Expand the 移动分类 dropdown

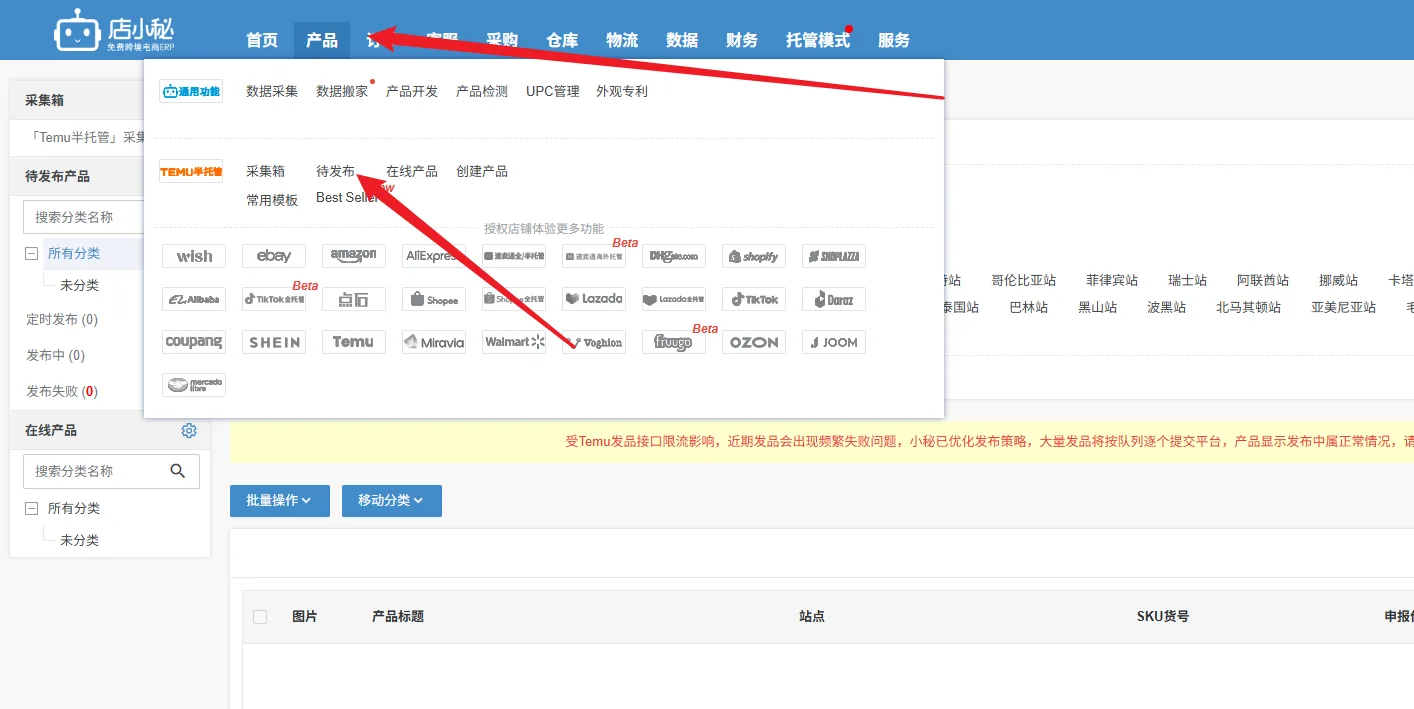[x=391, y=500]
